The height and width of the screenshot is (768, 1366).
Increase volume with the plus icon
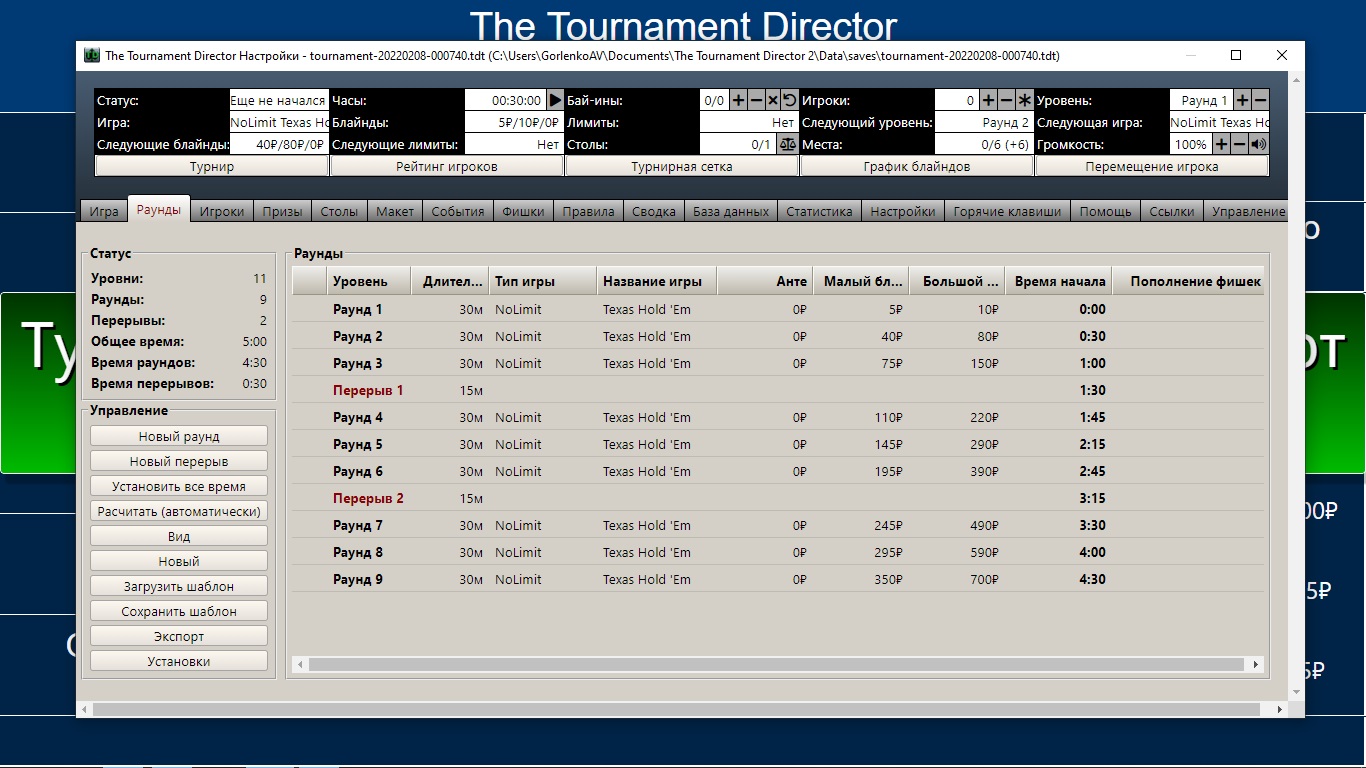(x=1222, y=144)
